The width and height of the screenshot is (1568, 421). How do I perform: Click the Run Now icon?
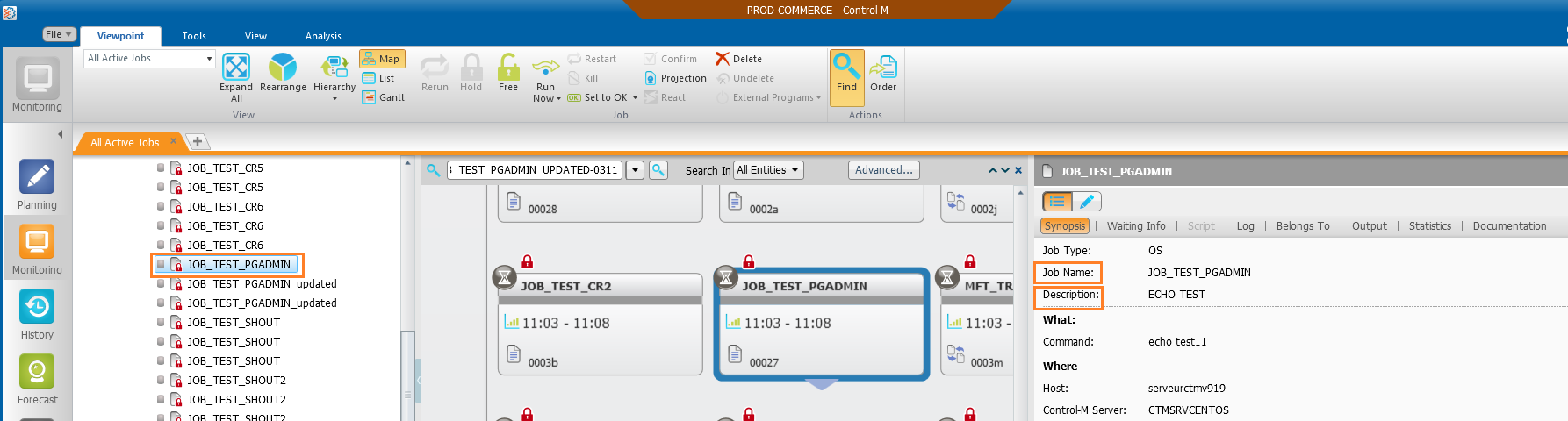coord(546,67)
